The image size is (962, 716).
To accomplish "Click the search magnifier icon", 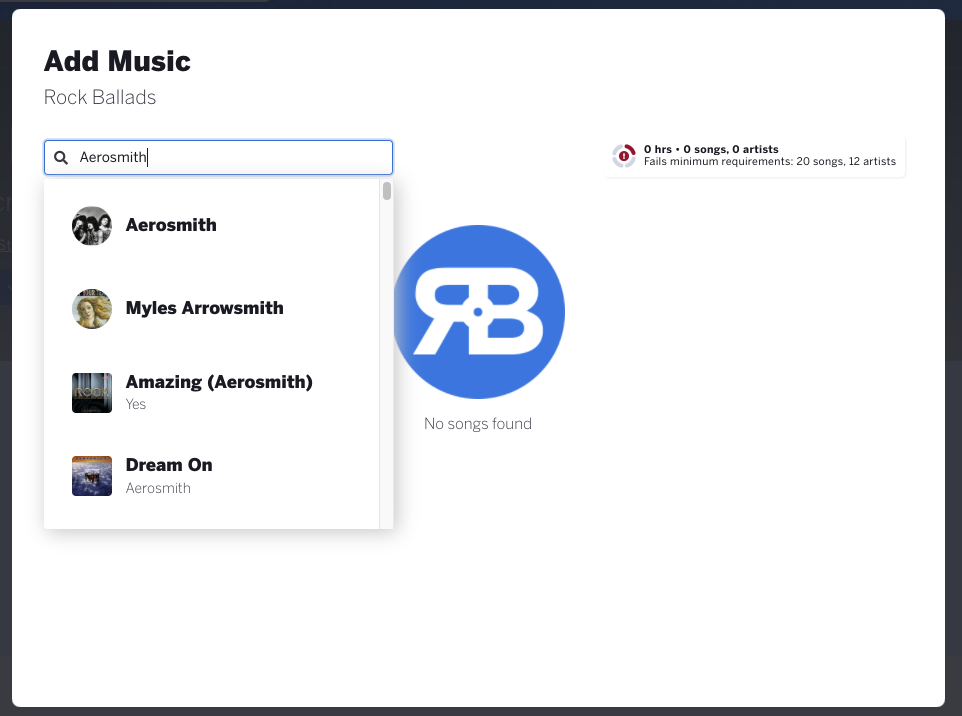I will [x=61, y=158].
